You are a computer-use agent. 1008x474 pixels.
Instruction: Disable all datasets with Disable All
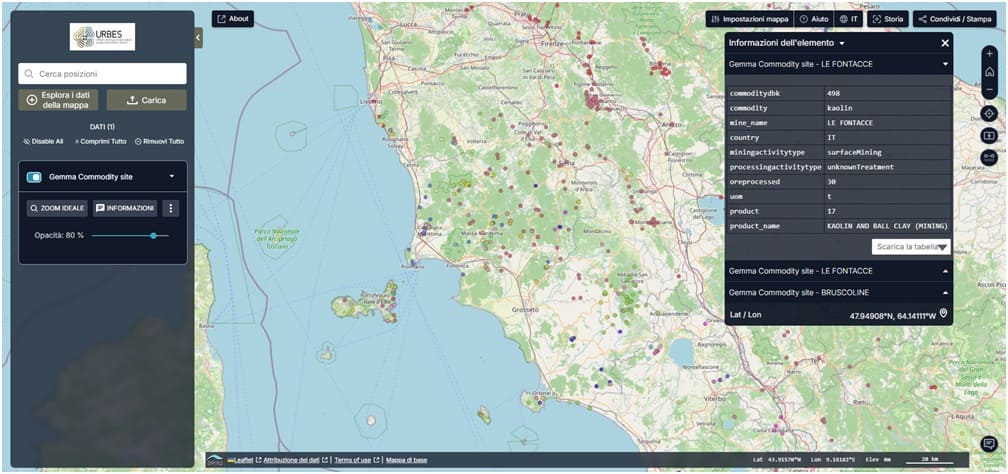[x=43, y=141]
